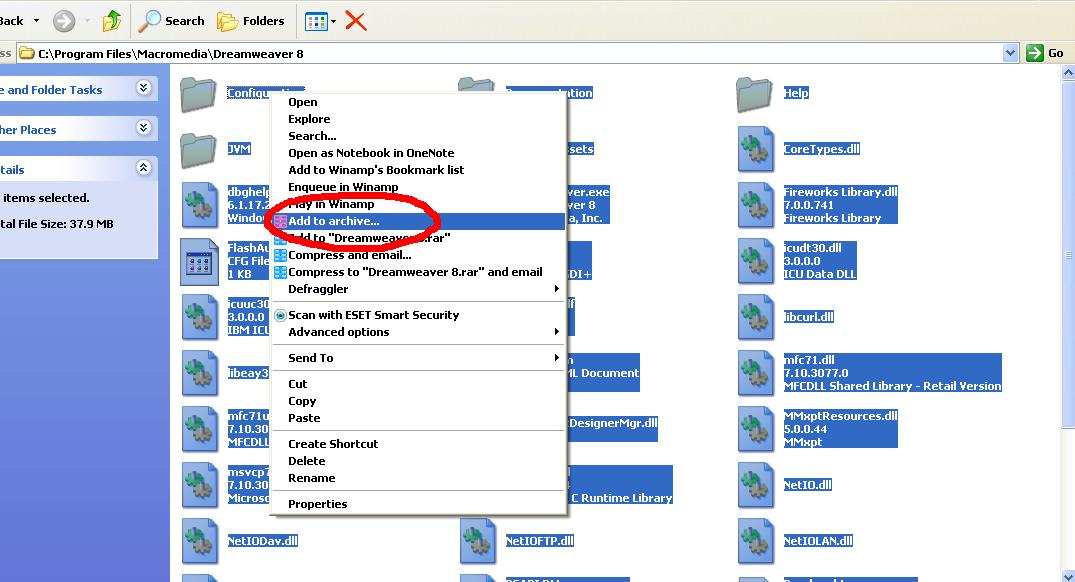Select Open as Notebook in OneNote
This screenshot has width=1075, height=582.
pos(418,153)
